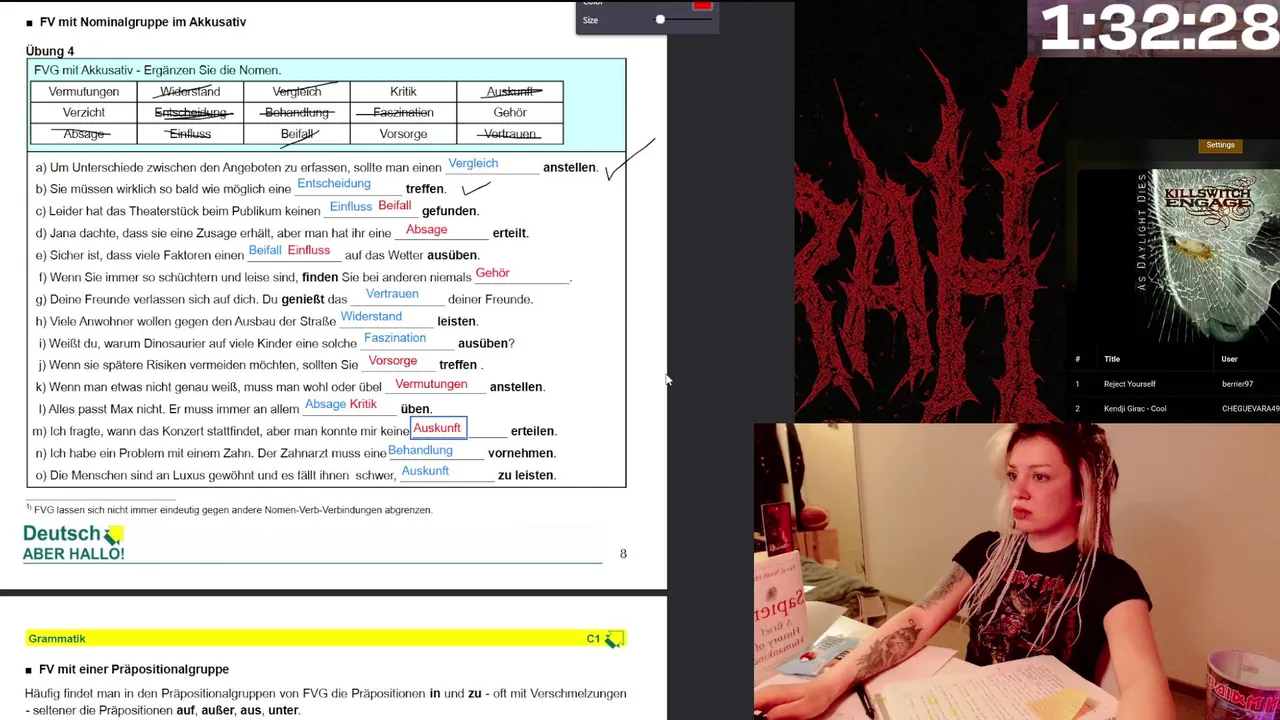Click the '#' column header in queue

pyautogui.click(x=1077, y=359)
